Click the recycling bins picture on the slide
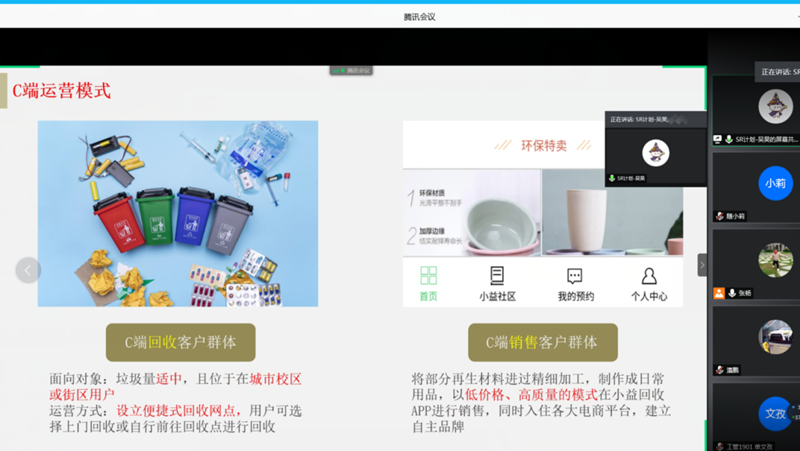Image resolution: width=800 pixels, height=451 pixels. 178,213
